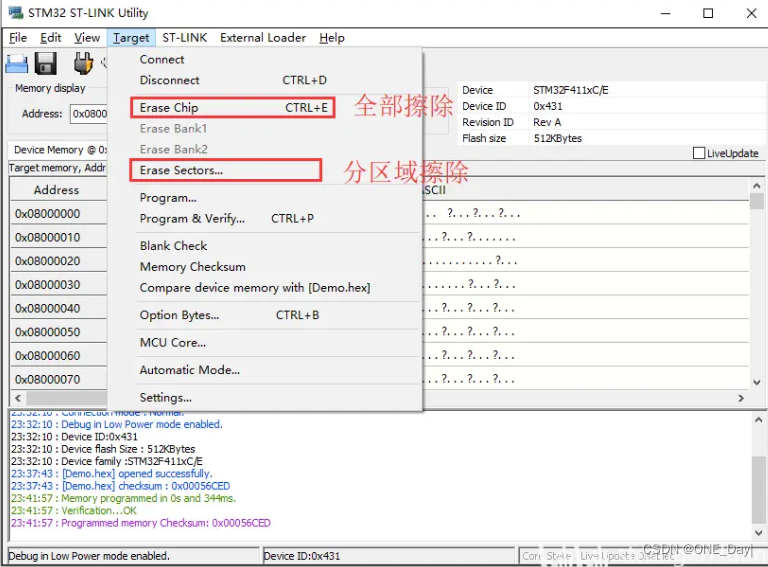The image size is (768, 567).
Task: Select address row 0x08000010
Action: [48, 237]
